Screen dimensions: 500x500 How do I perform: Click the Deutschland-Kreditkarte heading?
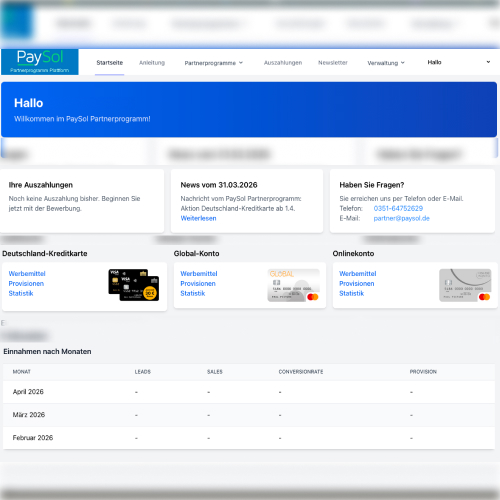point(45,254)
